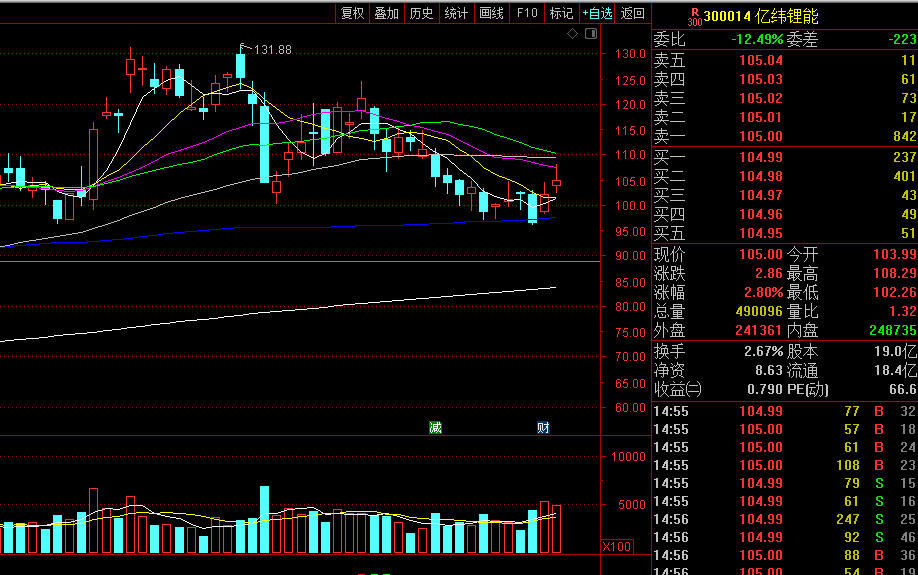Click the X100 volume unit label
This screenshot has width=918, height=575.
[x=616, y=547]
